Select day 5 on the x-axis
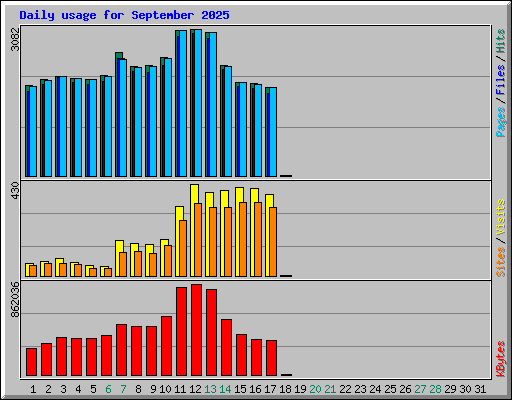 point(93,389)
